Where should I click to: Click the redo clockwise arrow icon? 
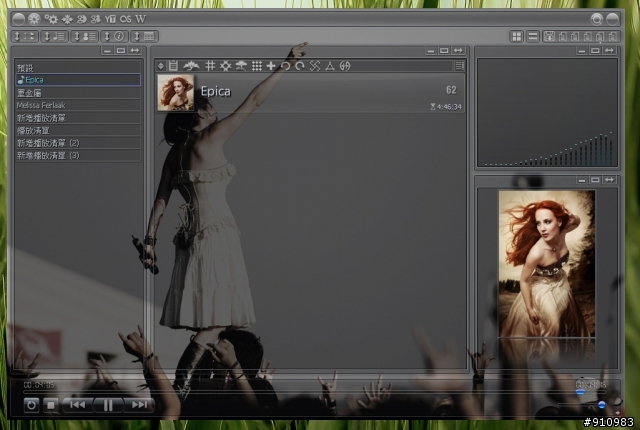point(300,66)
